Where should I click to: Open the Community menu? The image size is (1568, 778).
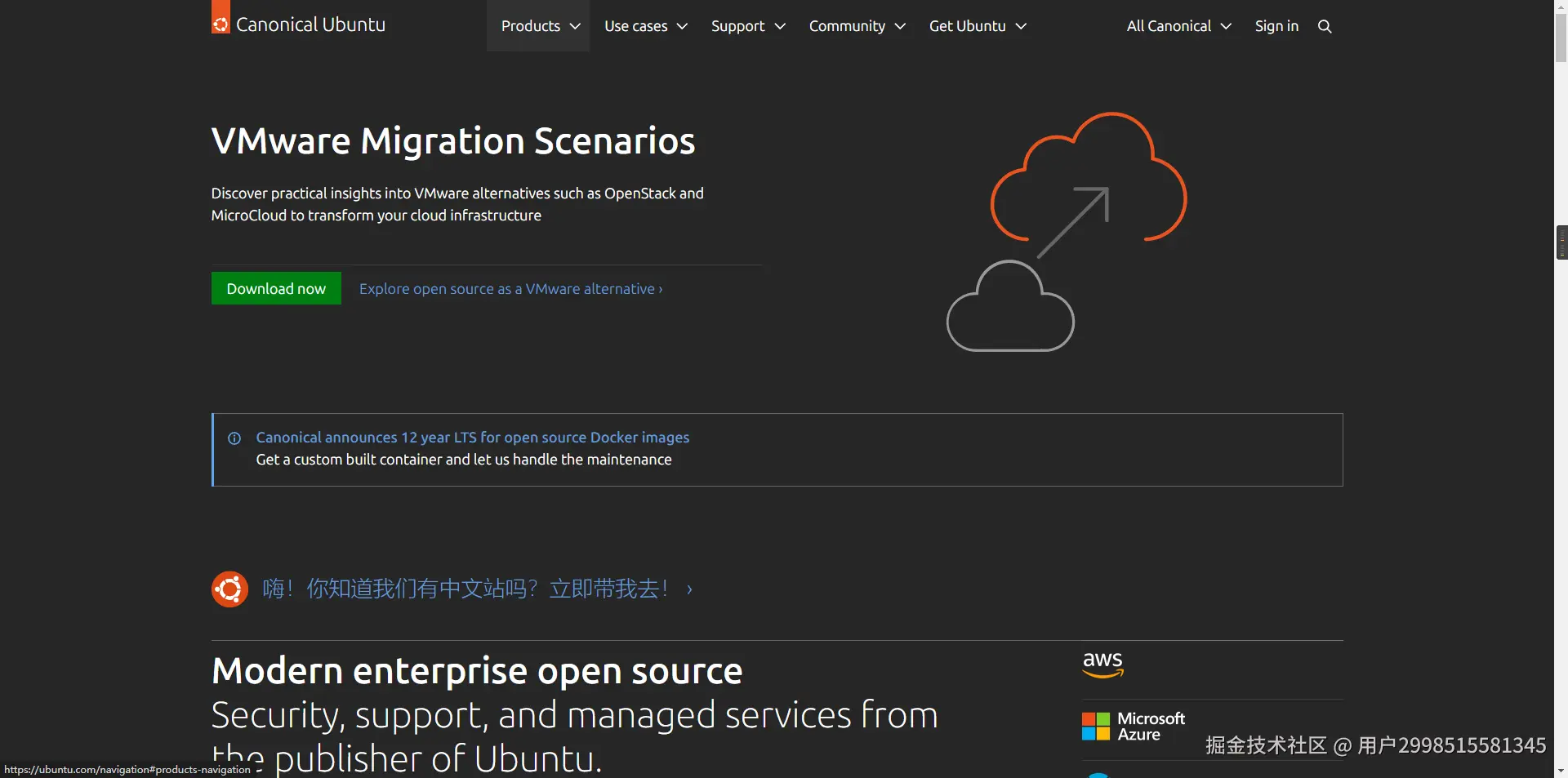point(857,26)
